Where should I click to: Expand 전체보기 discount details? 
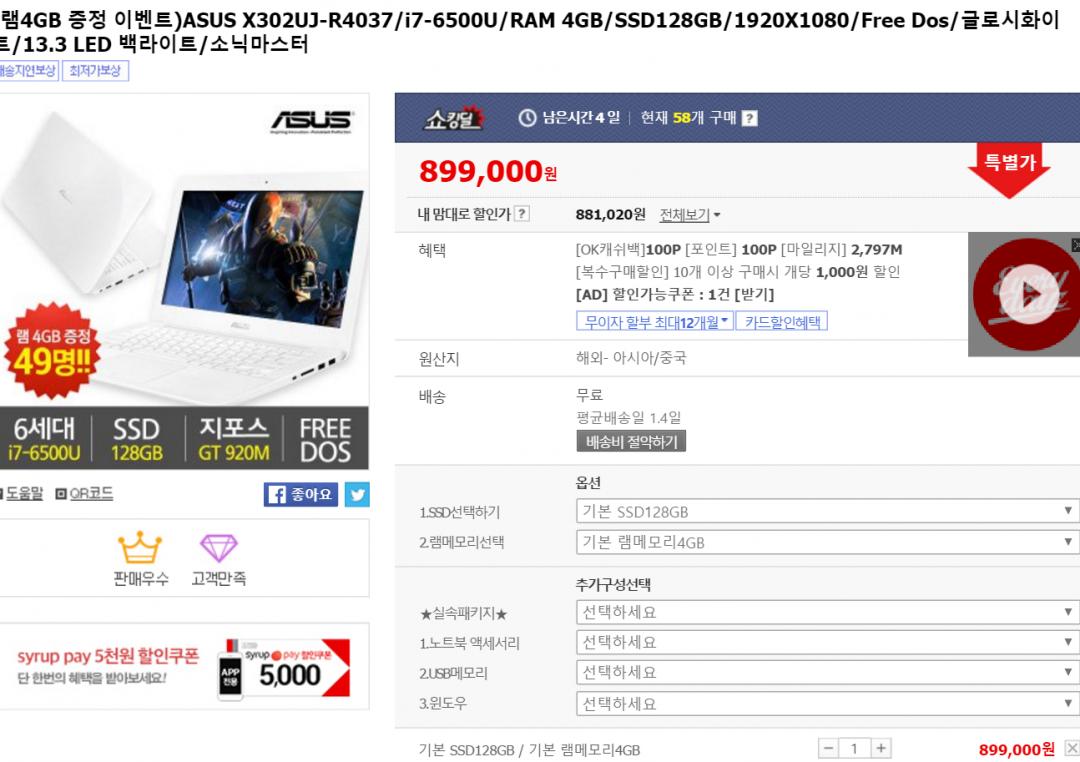(689, 214)
